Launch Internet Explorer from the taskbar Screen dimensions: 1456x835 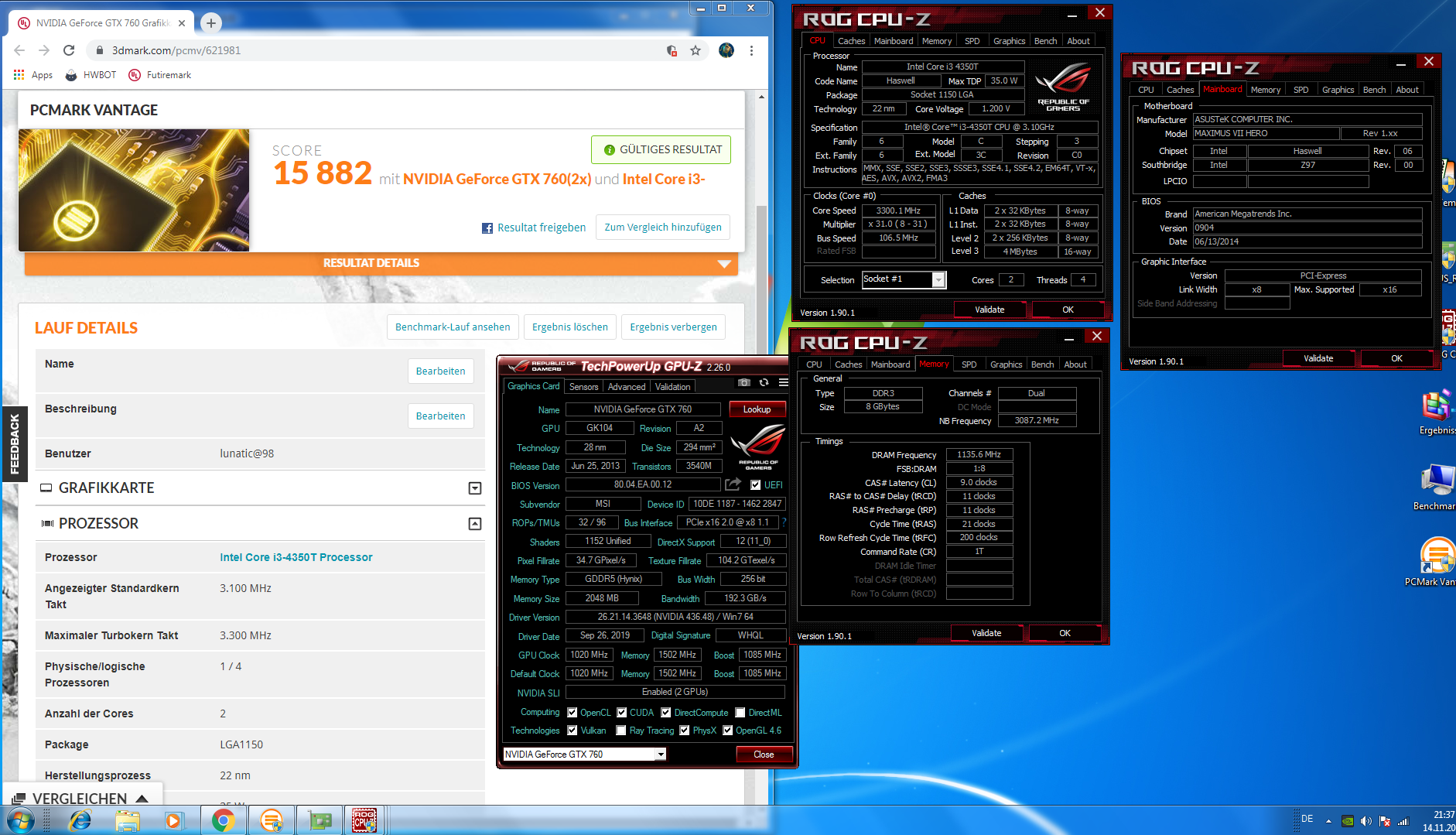80,820
